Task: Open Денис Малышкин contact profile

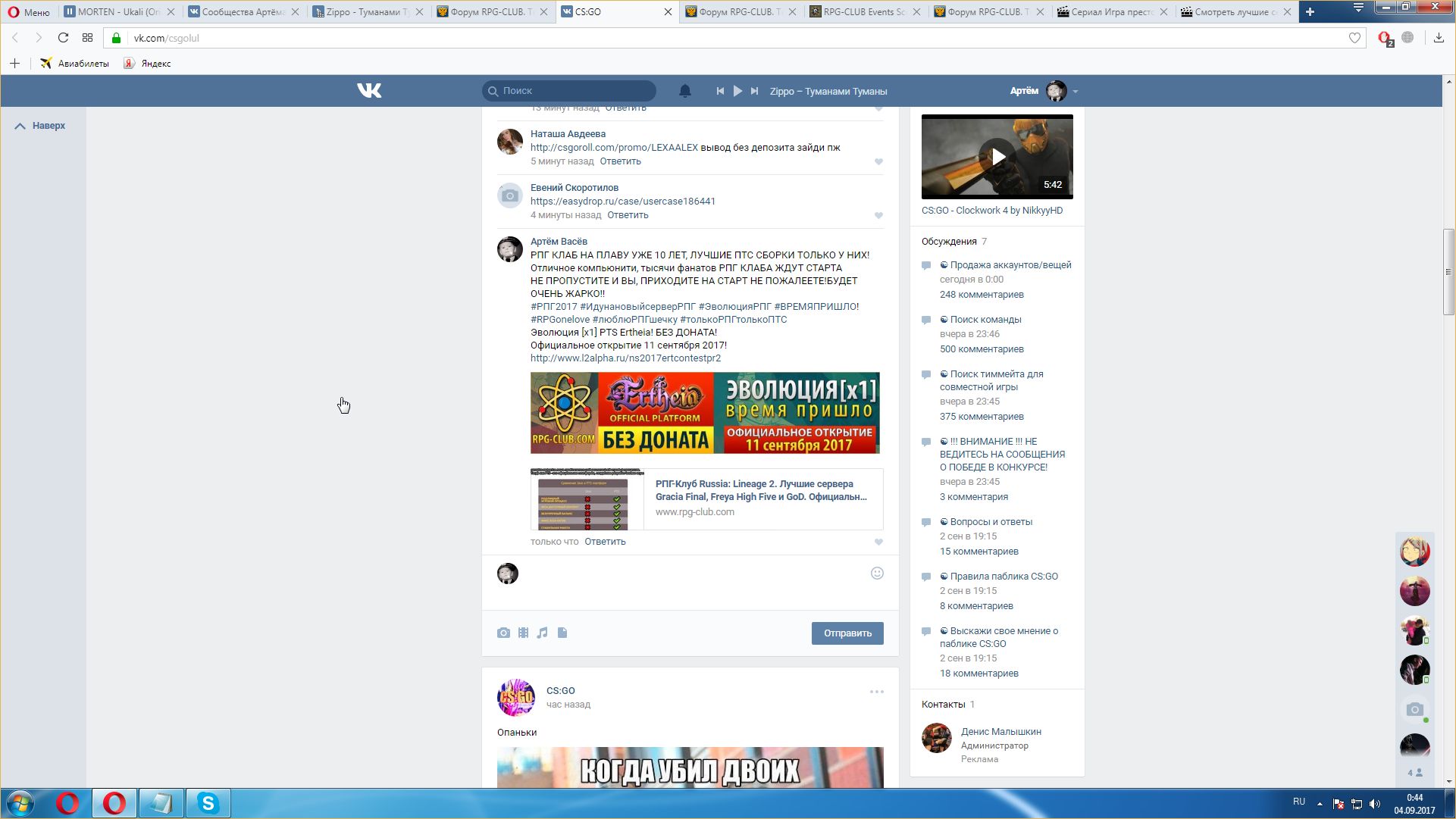Action: click(x=1001, y=732)
